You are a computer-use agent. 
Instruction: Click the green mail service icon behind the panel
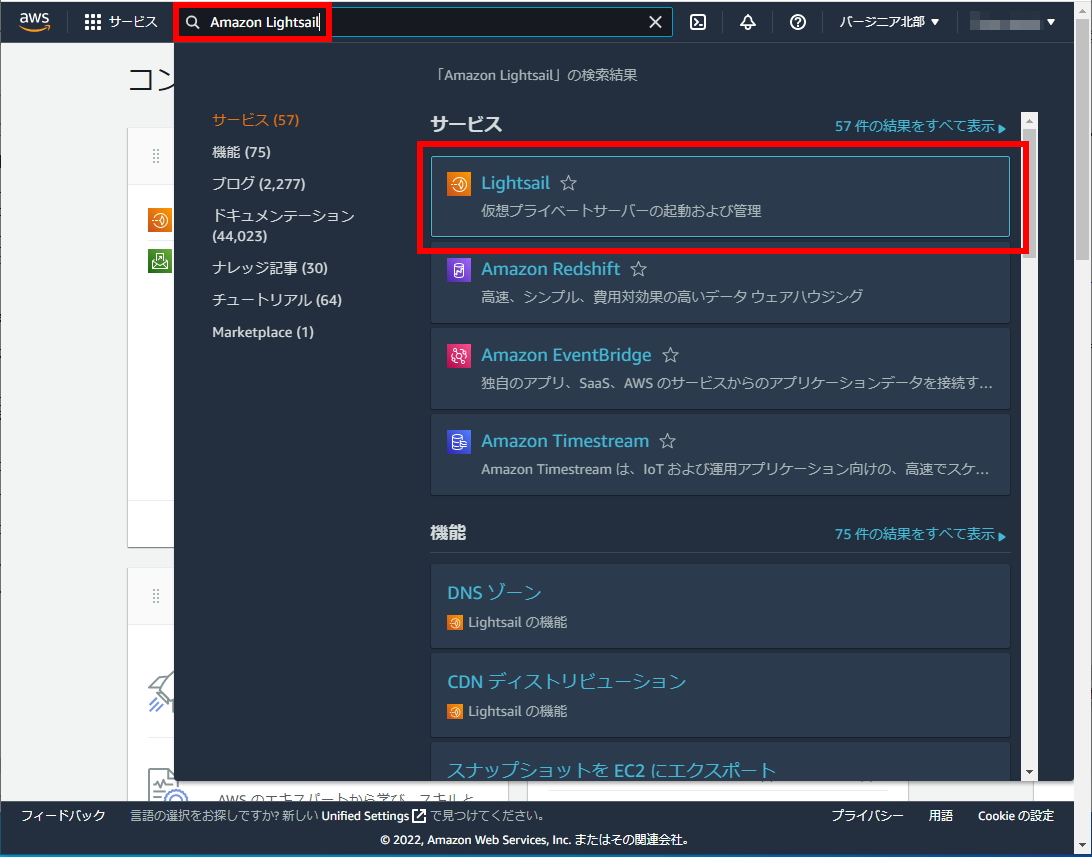[160, 261]
